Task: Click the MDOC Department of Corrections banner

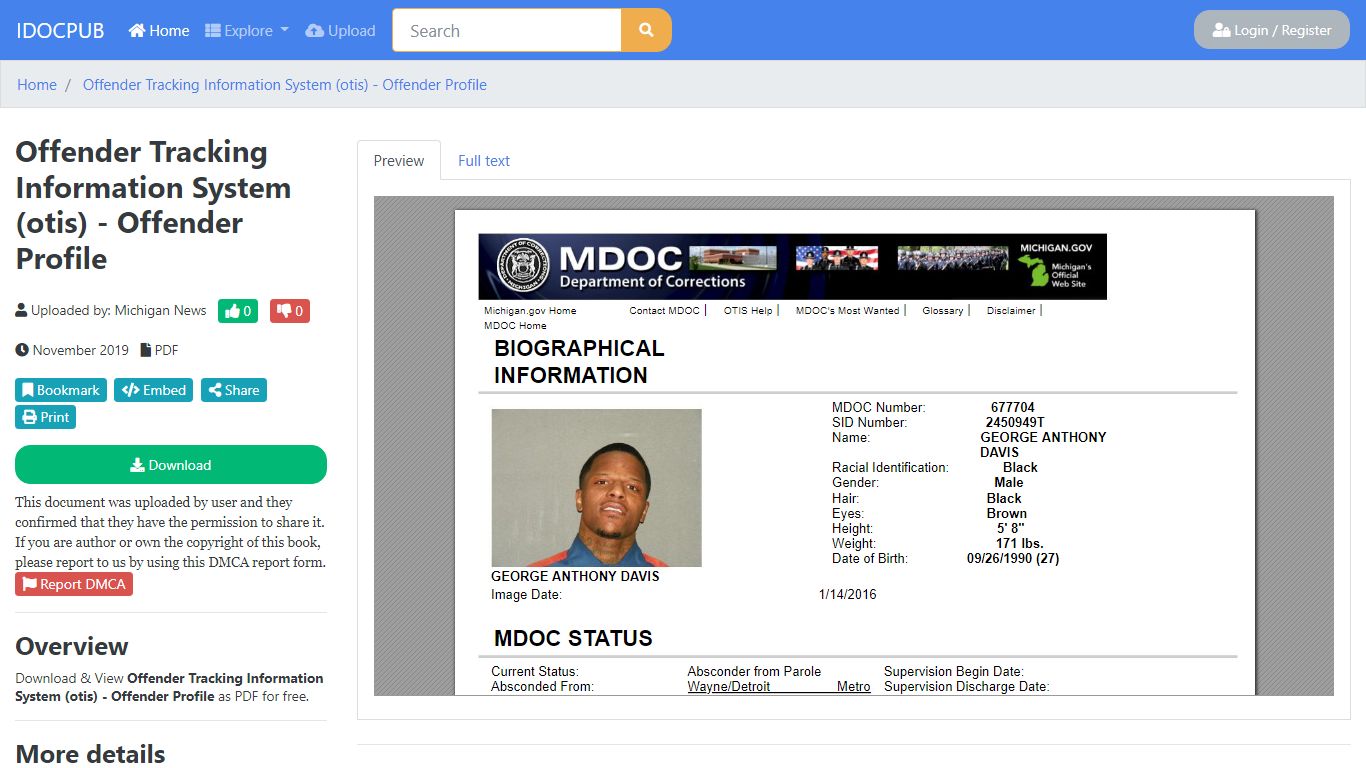Action: click(x=792, y=267)
